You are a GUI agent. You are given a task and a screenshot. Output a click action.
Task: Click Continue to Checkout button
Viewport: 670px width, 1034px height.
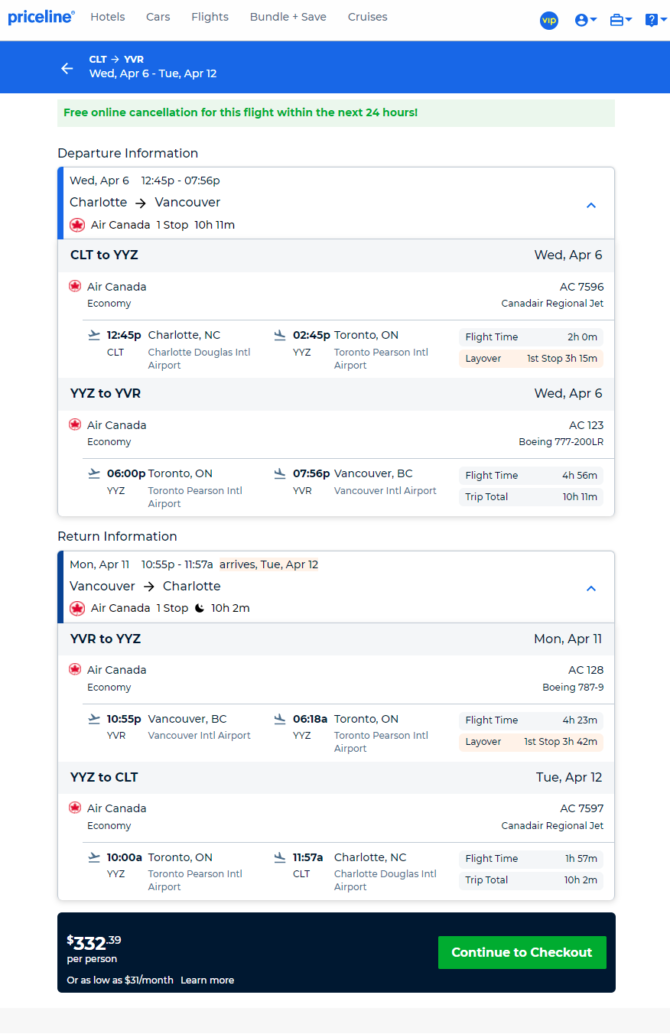(x=522, y=952)
